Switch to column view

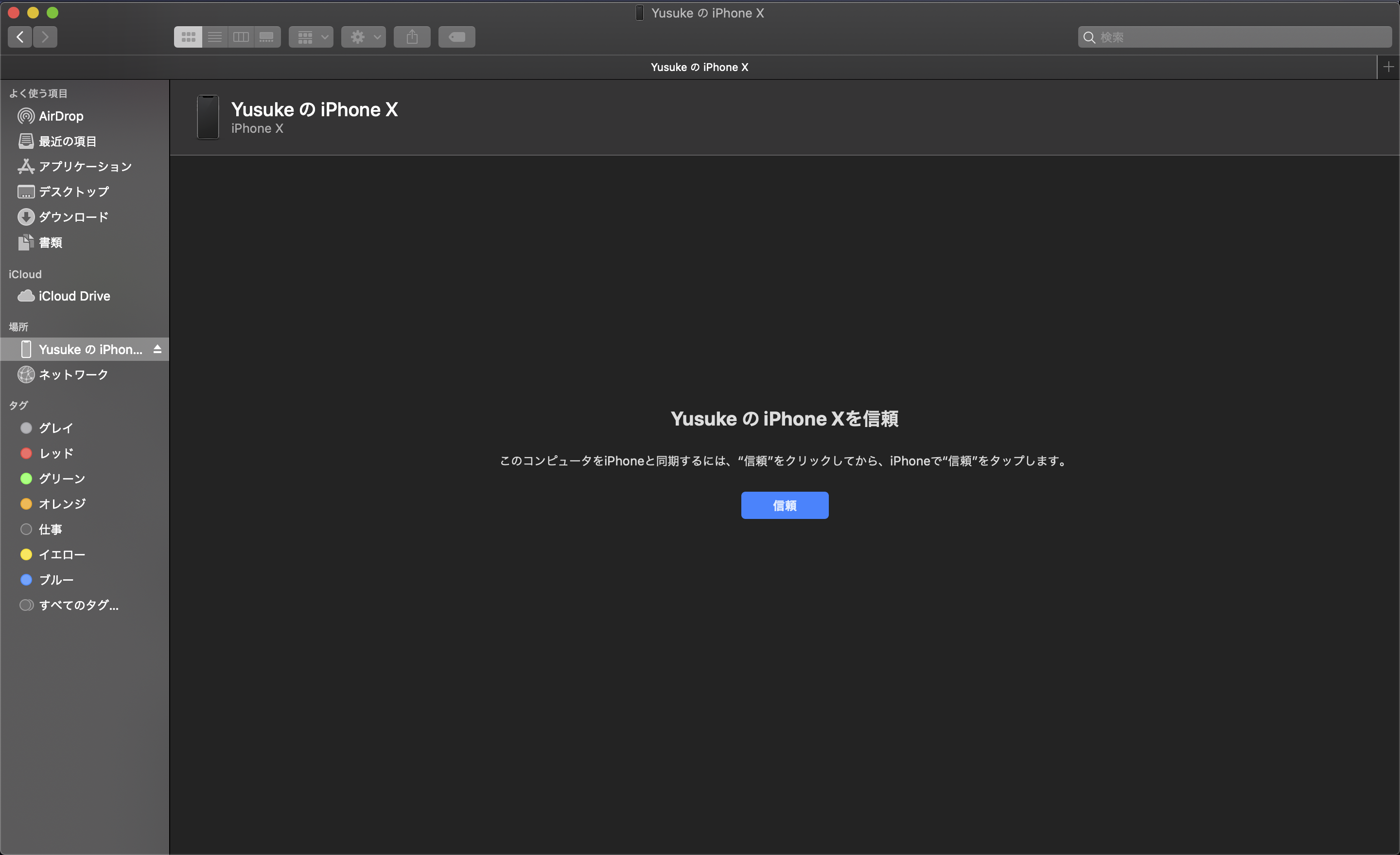tap(241, 37)
